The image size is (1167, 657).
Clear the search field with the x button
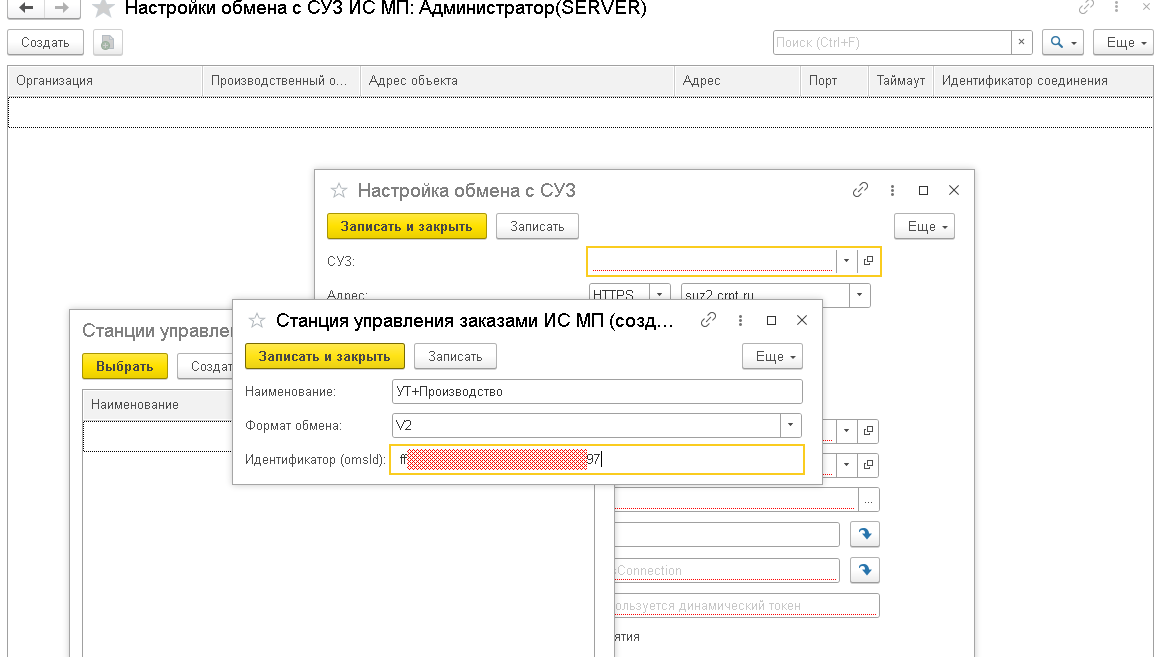click(x=1021, y=43)
